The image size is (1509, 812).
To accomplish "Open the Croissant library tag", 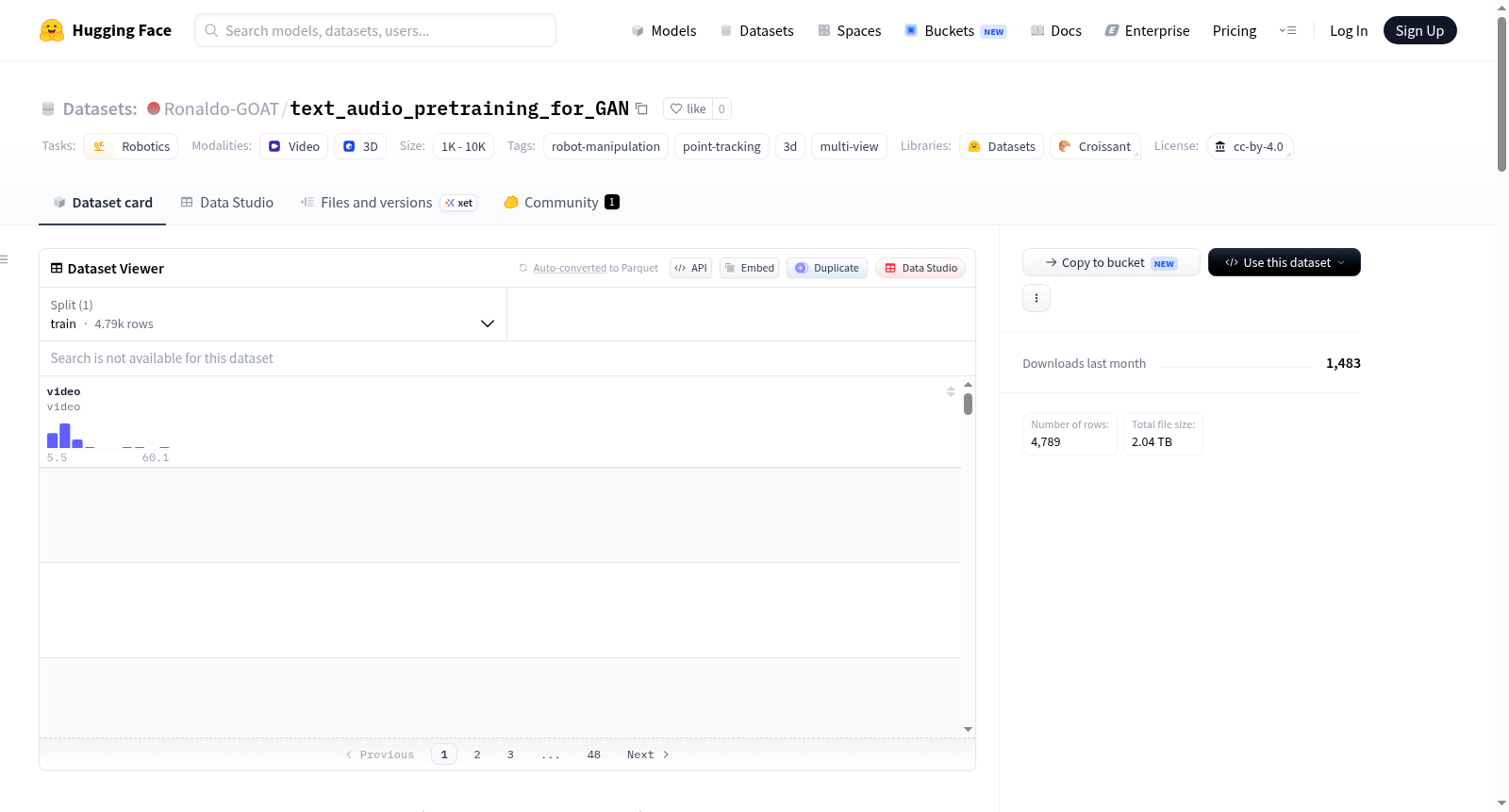I will coord(1095,146).
